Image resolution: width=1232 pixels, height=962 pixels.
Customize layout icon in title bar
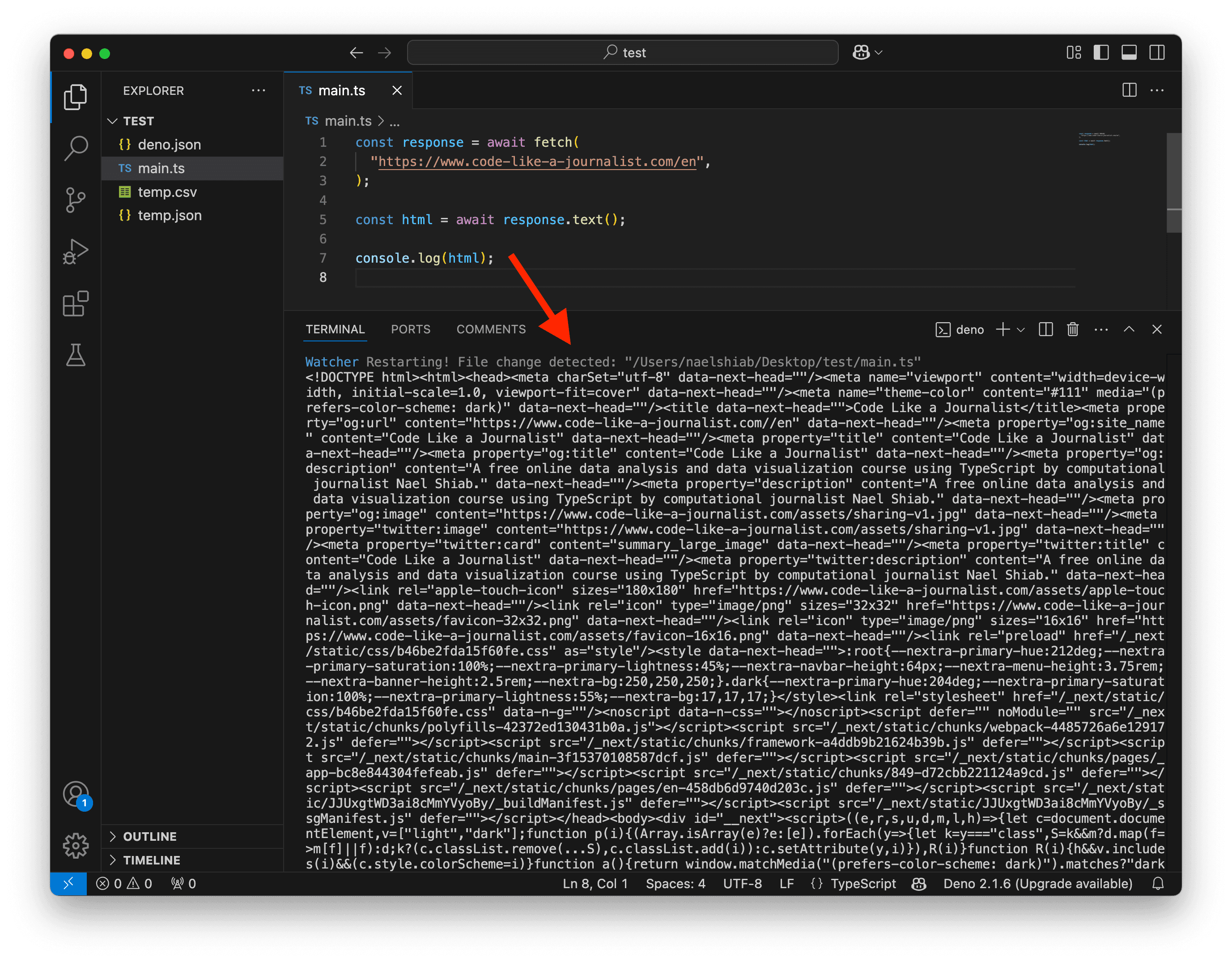tap(1074, 53)
